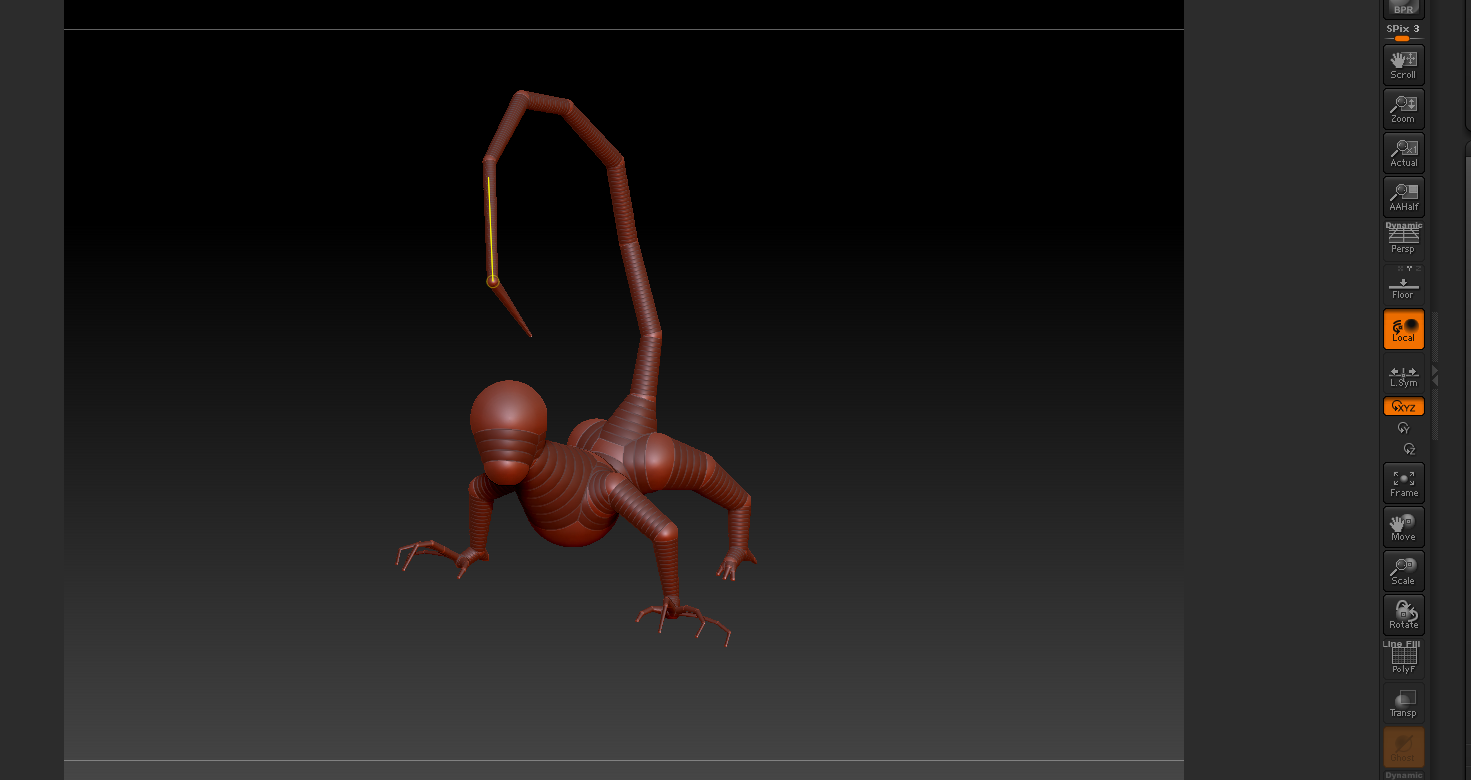Frame the mesh in the canvas

click(1403, 483)
